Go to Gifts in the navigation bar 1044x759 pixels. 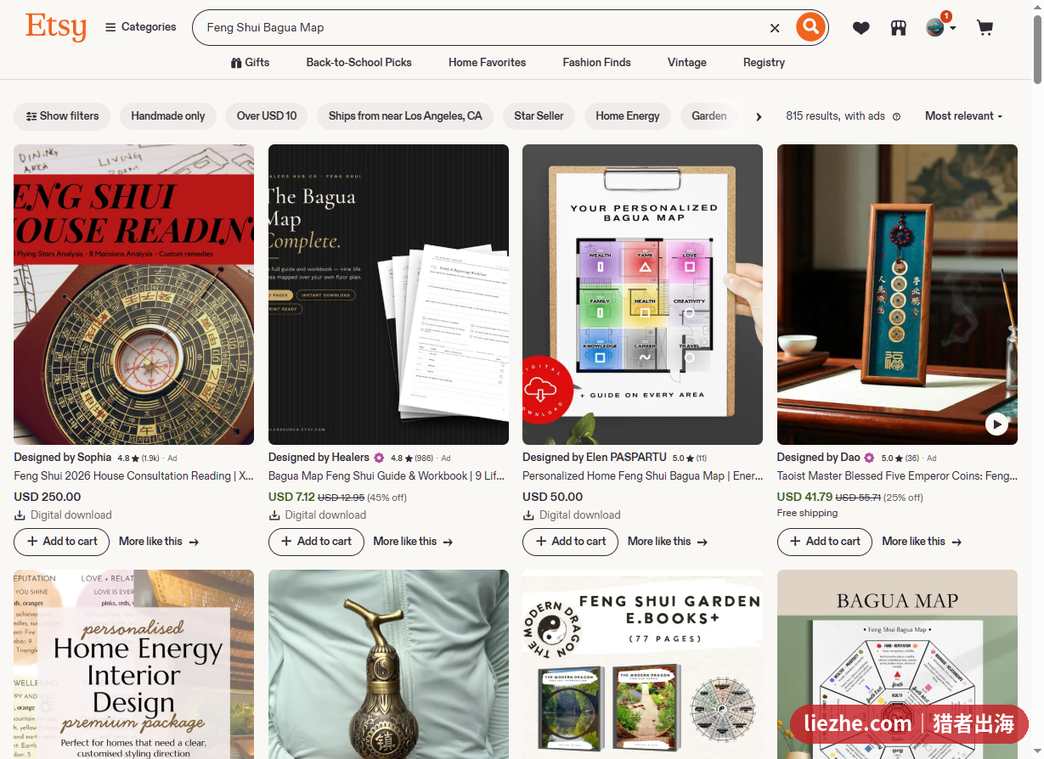click(250, 62)
